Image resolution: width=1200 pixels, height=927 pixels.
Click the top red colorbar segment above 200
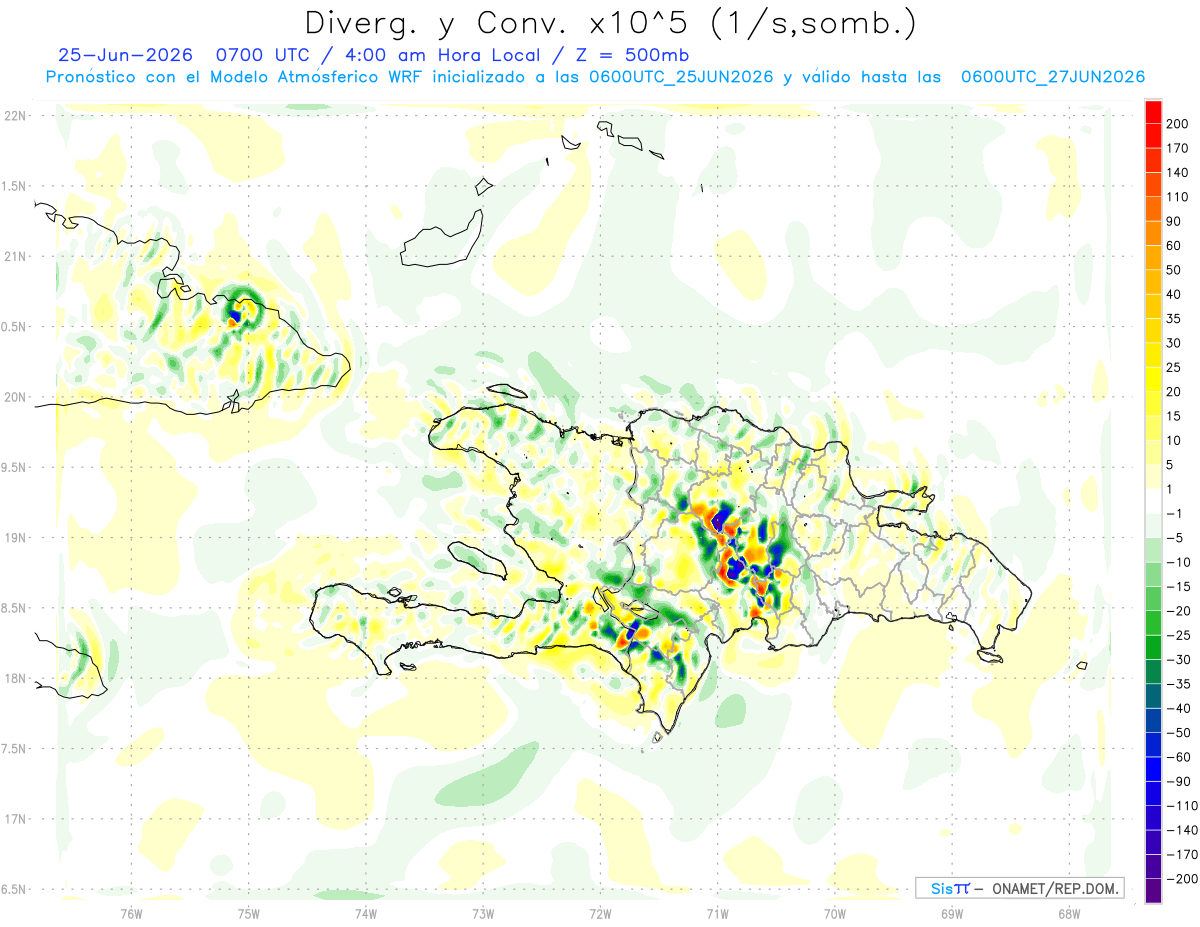point(1154,112)
